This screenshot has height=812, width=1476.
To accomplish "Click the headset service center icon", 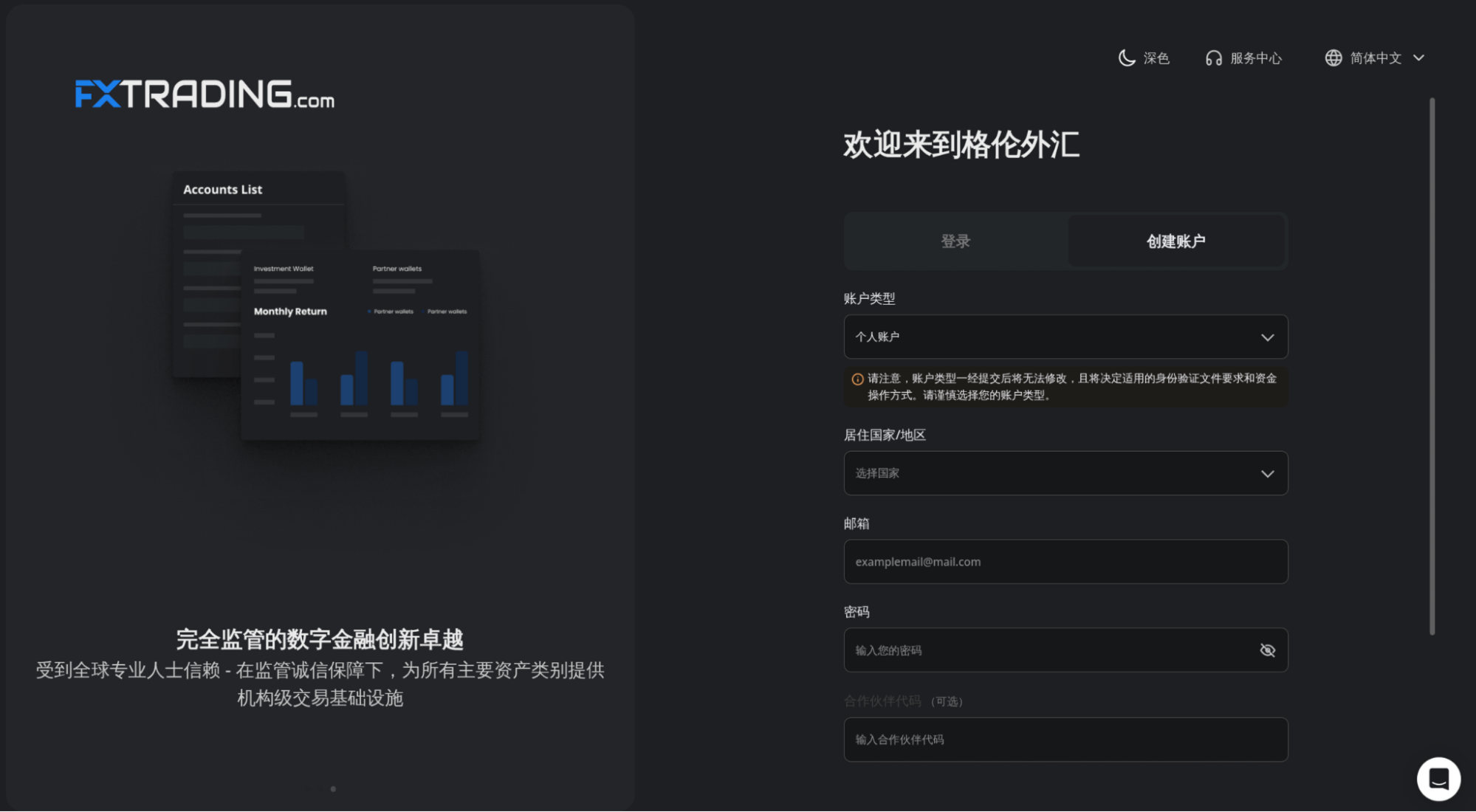I will (1213, 58).
